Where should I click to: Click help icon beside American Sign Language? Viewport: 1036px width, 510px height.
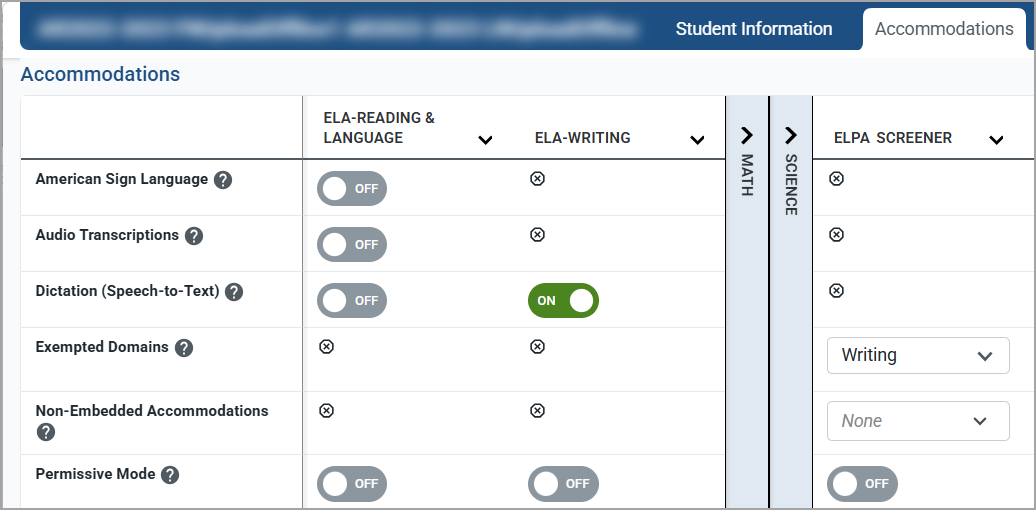click(x=223, y=180)
